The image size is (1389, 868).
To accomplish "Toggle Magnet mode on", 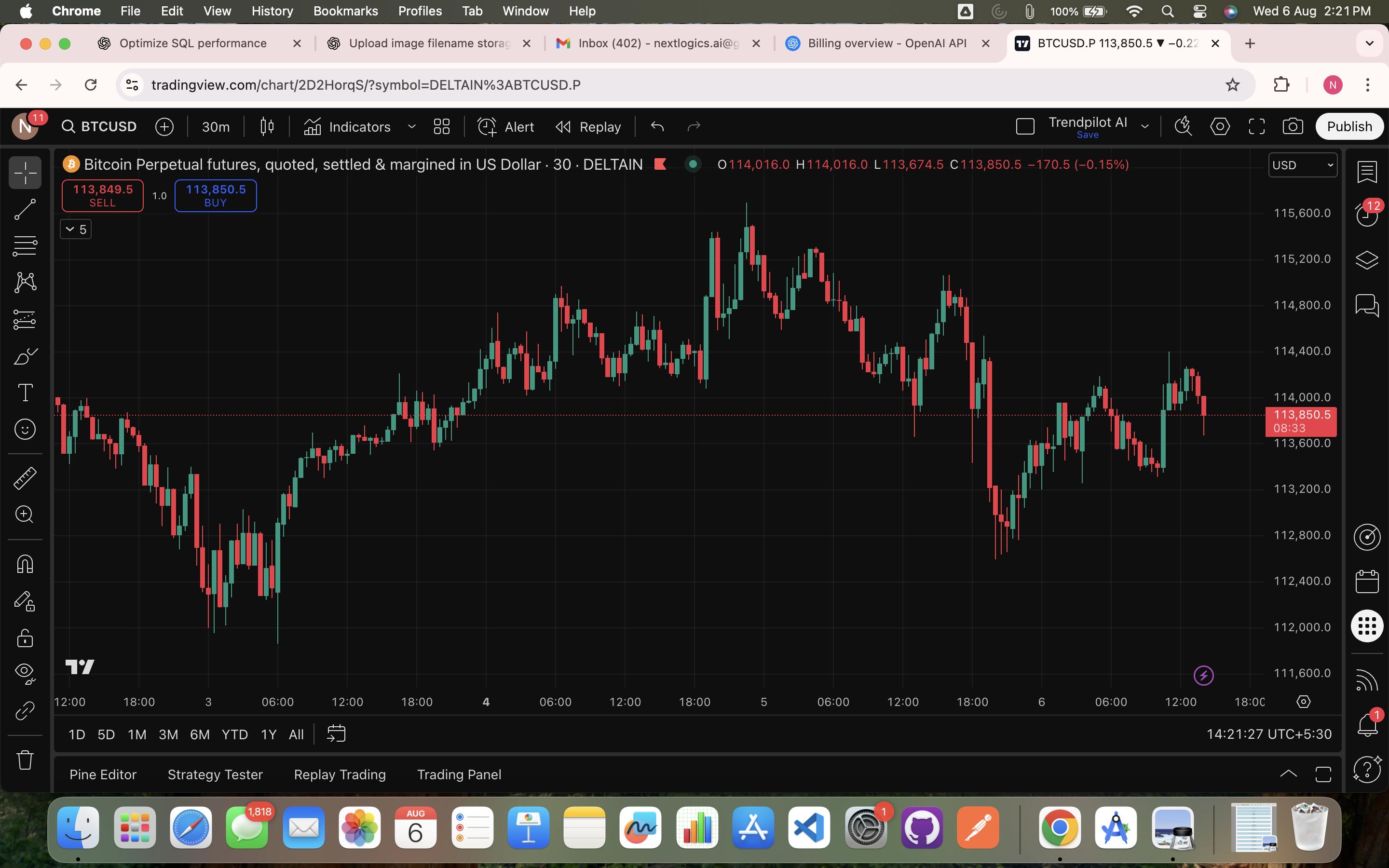I will point(25,564).
